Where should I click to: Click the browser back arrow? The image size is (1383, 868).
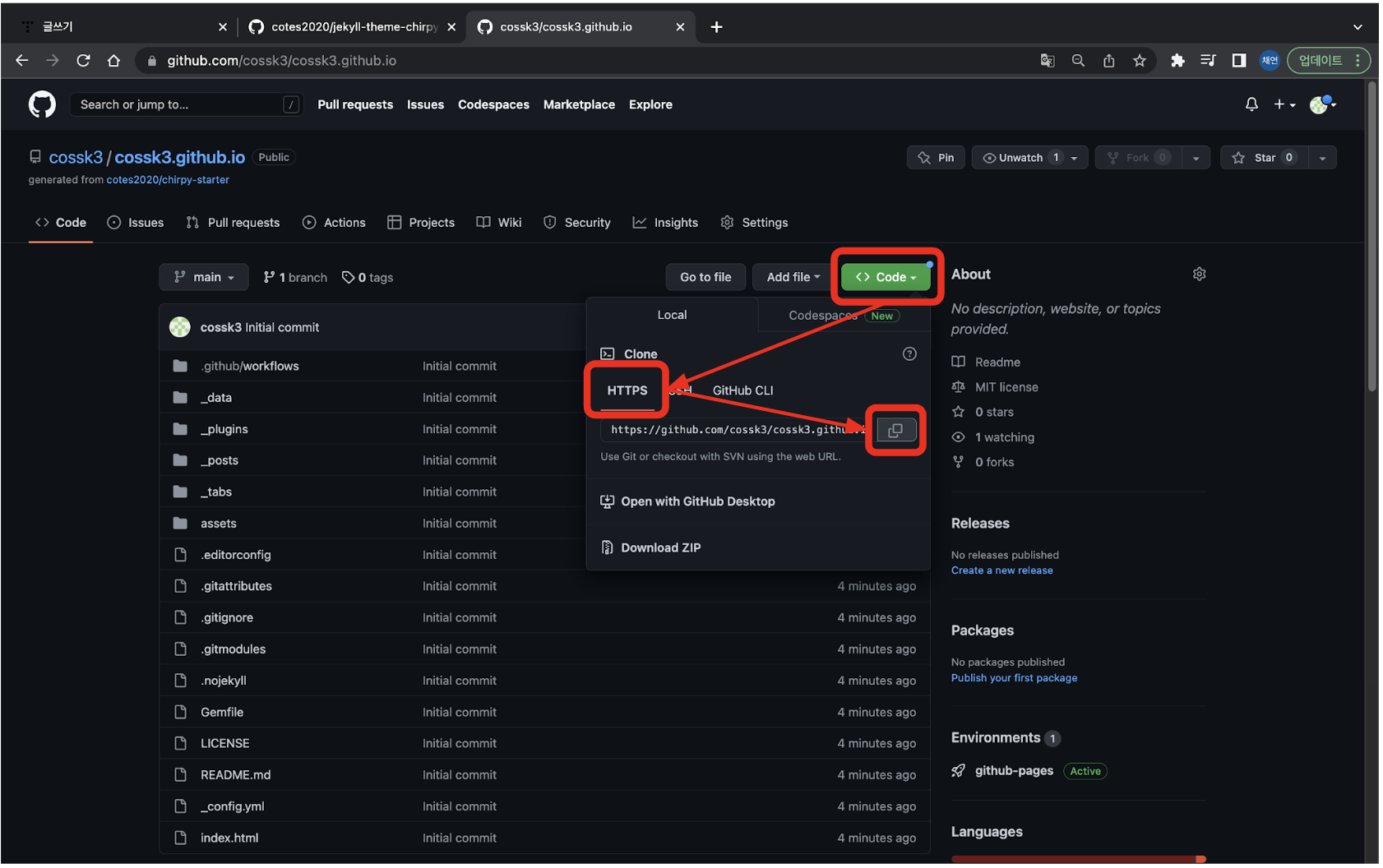22,60
